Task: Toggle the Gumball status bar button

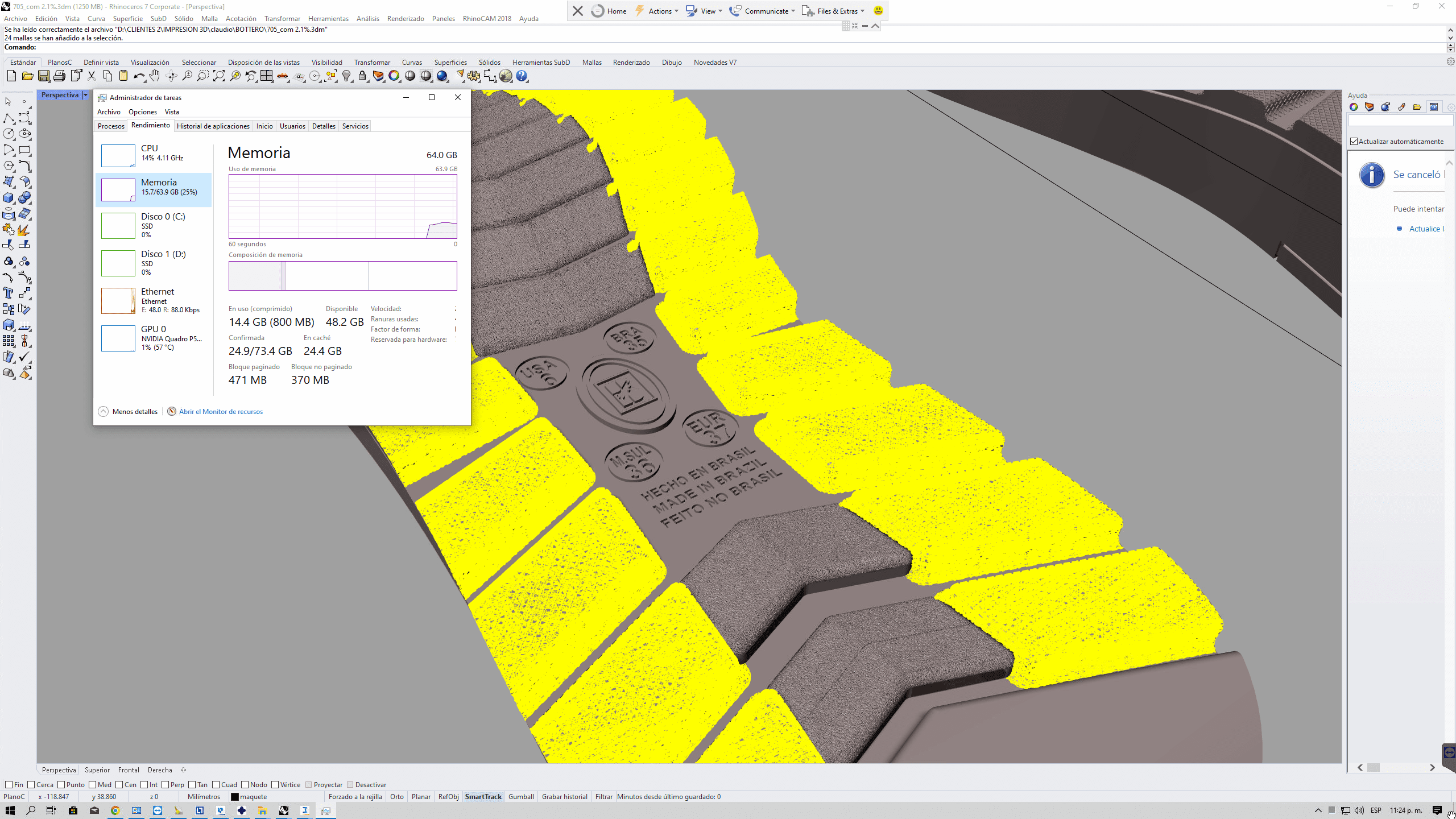Action: point(521,797)
